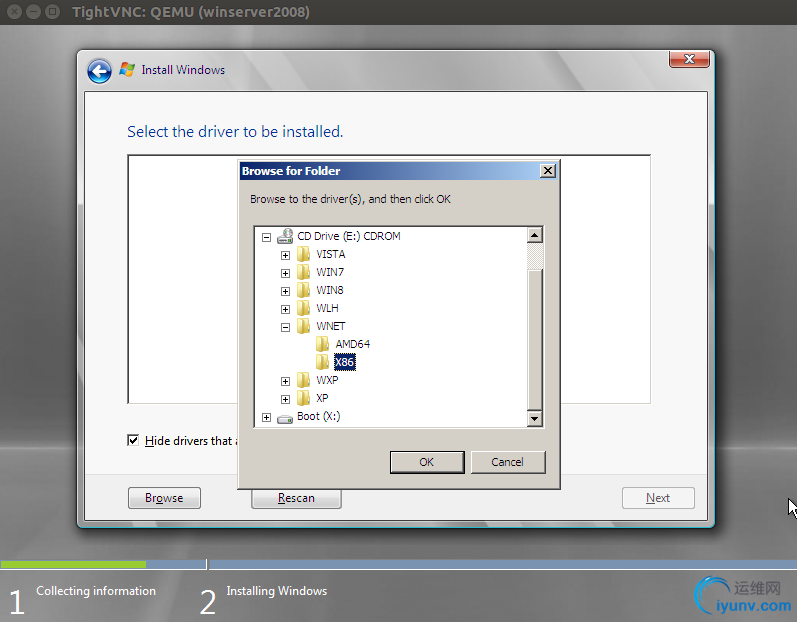Click the WNET folder icon
Viewport: 797px width, 622px height.
coord(303,326)
